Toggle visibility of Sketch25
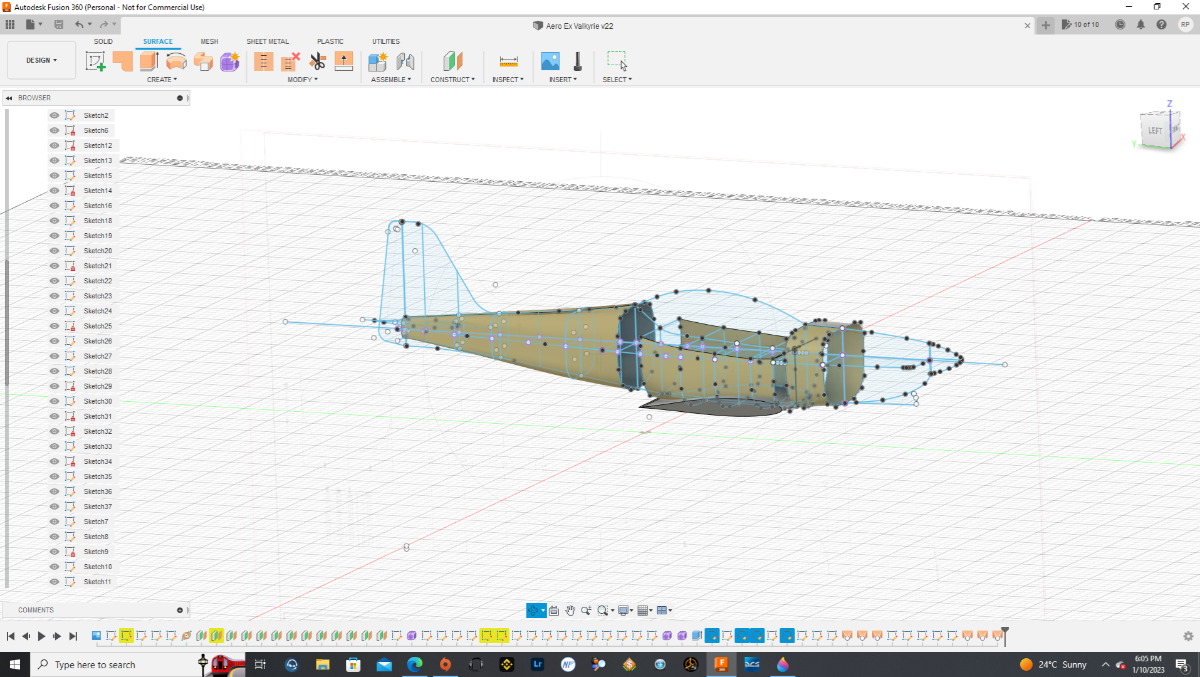 54,326
